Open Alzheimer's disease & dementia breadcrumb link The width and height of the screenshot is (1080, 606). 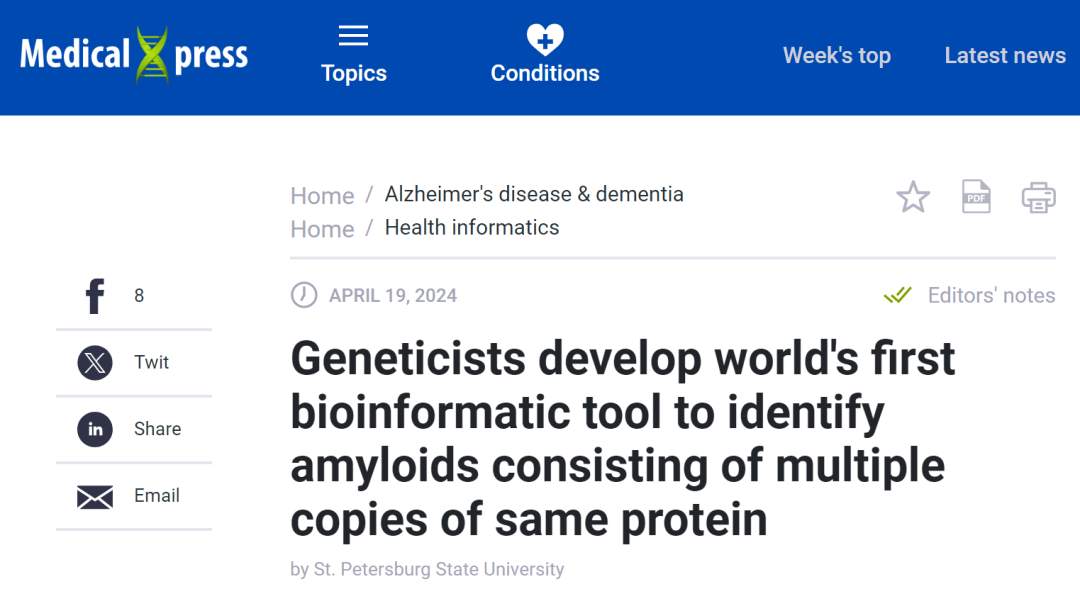534,194
